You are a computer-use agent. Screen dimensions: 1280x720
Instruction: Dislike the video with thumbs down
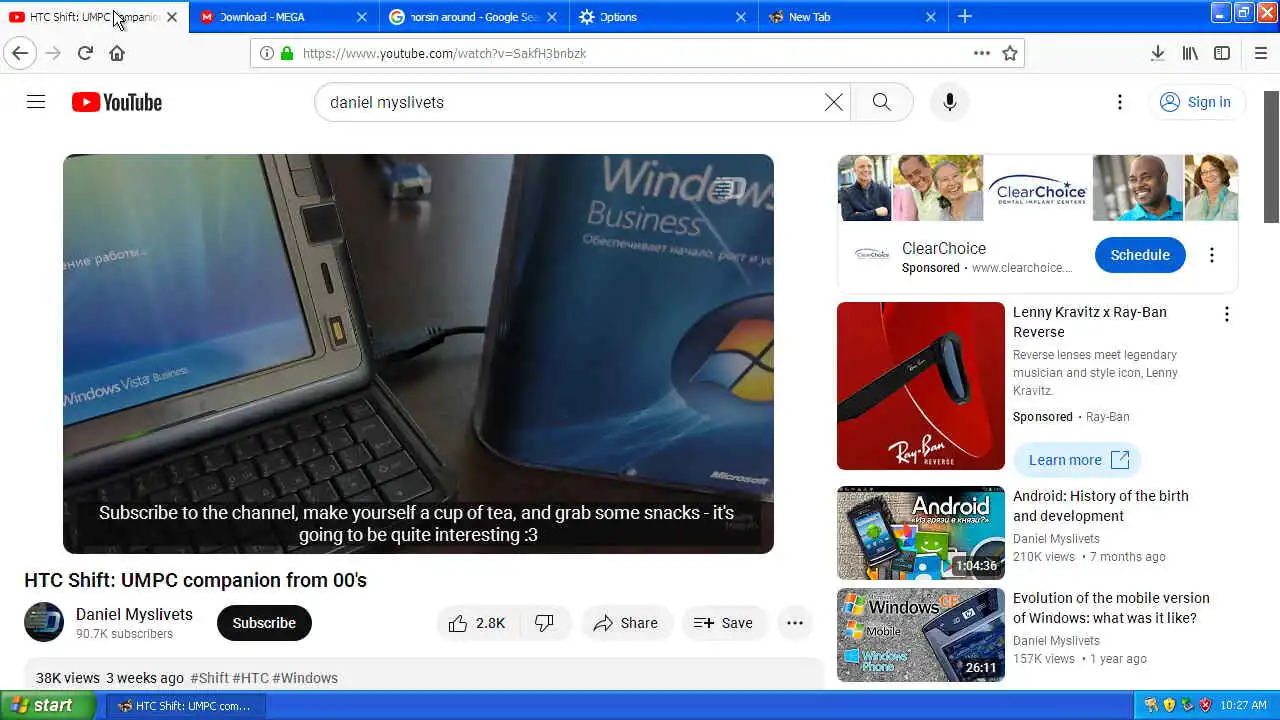coord(545,623)
